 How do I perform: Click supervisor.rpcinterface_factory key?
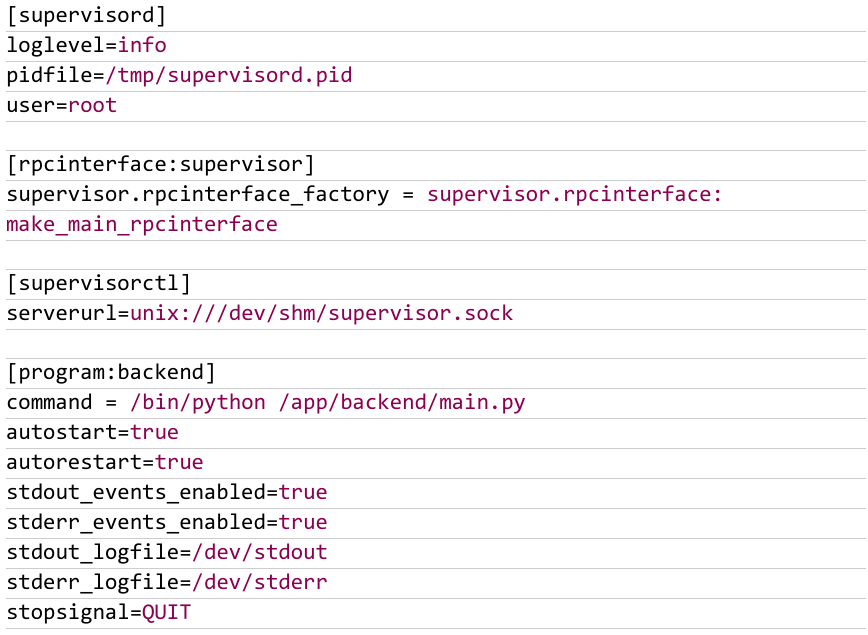tap(198, 194)
